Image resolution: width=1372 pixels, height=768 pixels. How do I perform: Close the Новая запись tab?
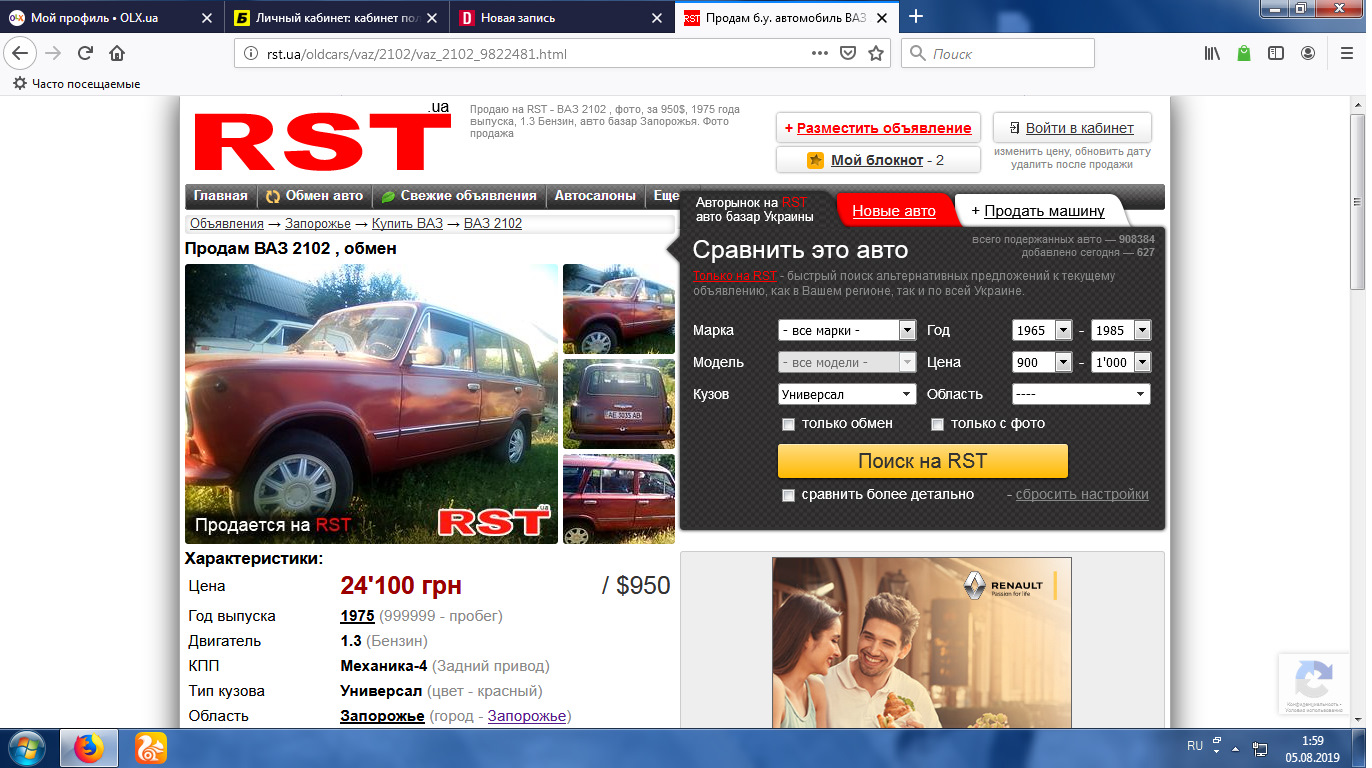pos(657,18)
